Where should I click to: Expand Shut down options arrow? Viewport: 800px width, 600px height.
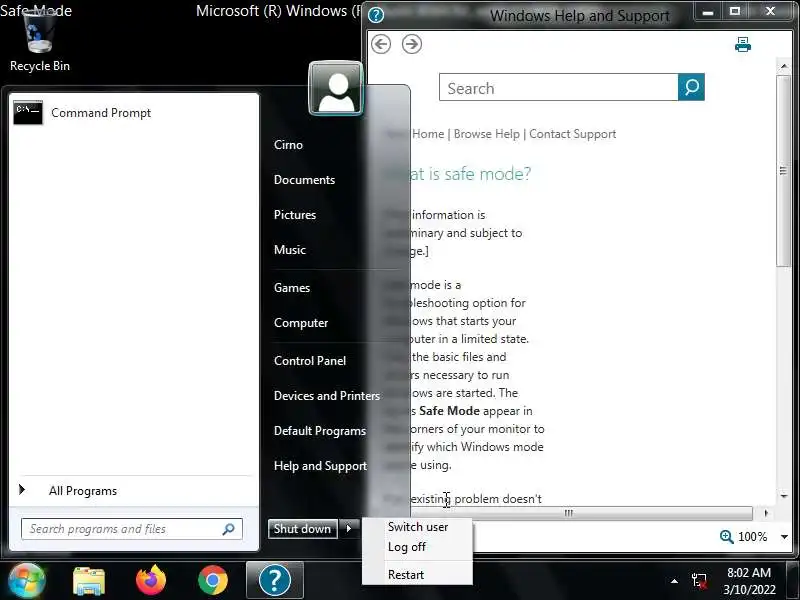349,529
